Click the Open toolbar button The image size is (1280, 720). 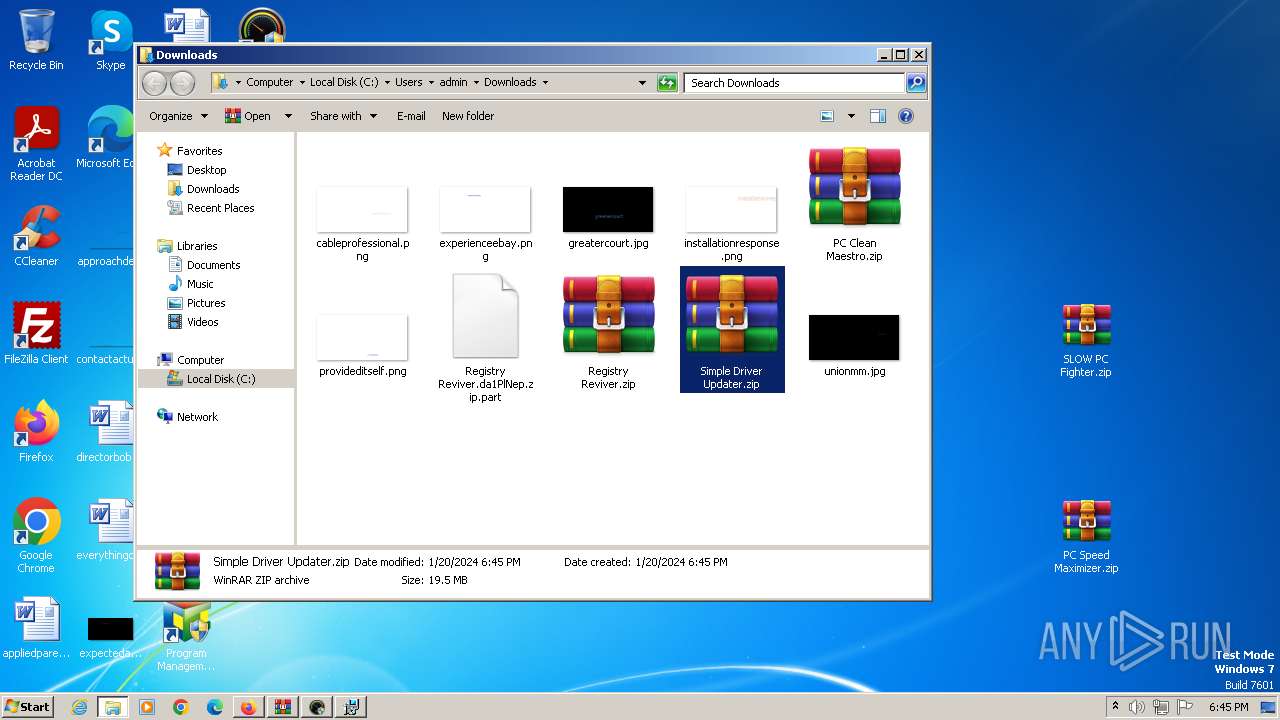tap(248, 116)
